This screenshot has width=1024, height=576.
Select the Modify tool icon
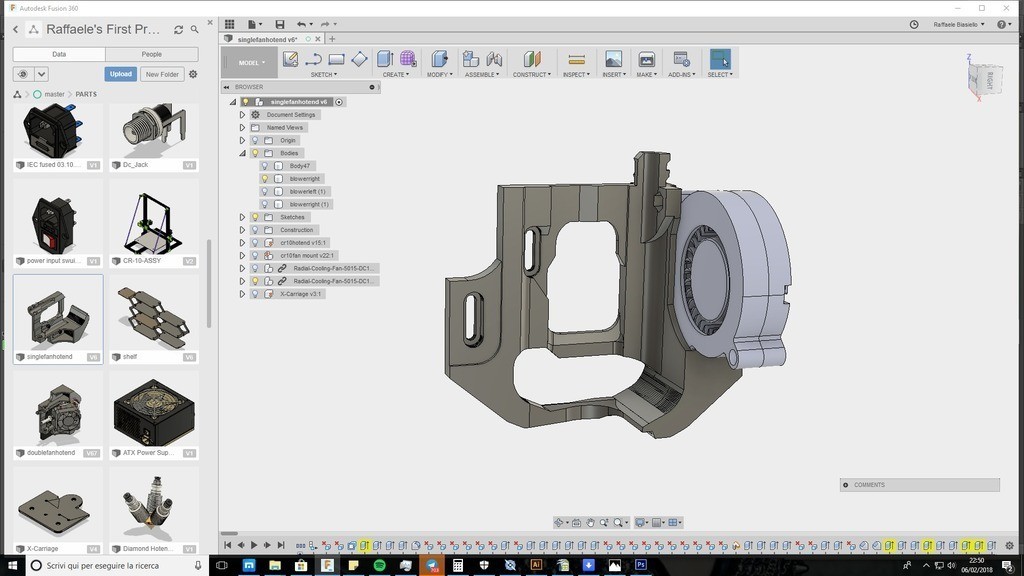[x=441, y=60]
